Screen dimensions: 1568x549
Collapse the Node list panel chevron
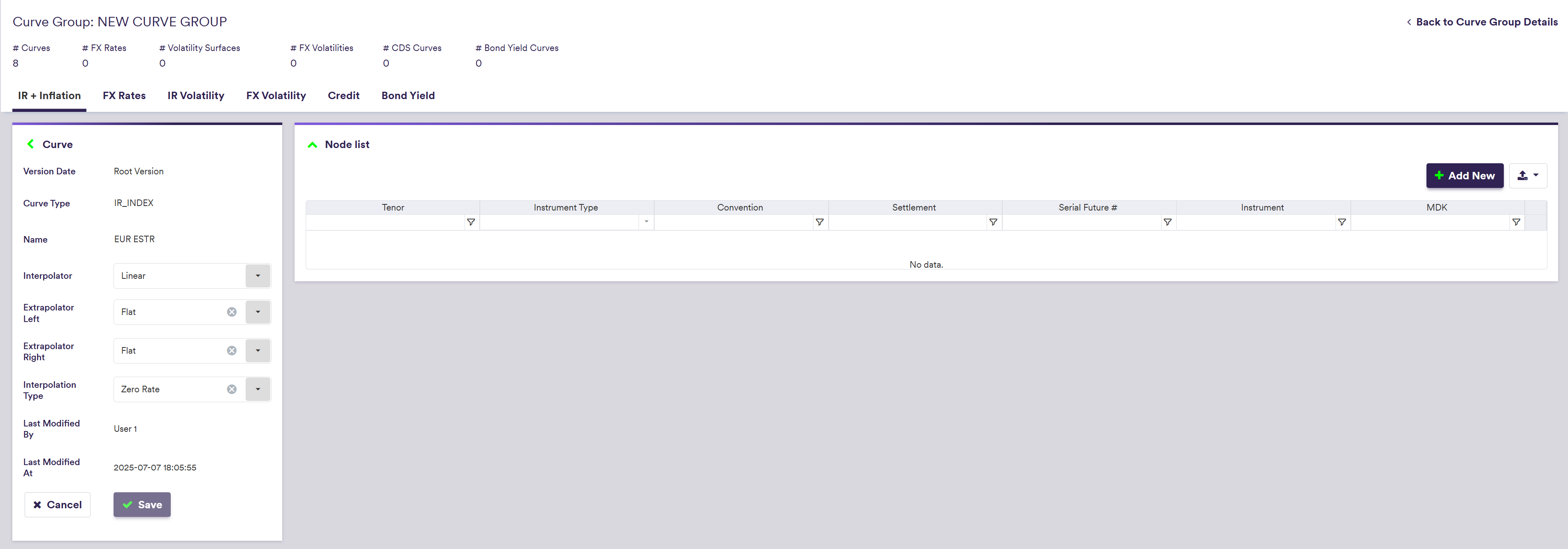(x=312, y=145)
